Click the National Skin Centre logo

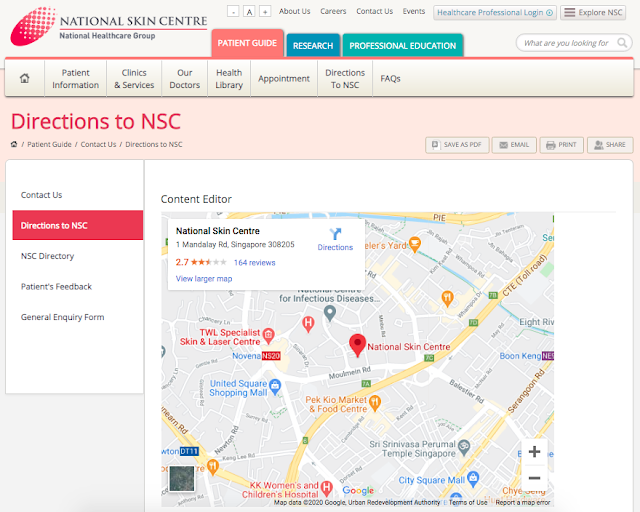click(x=109, y=27)
